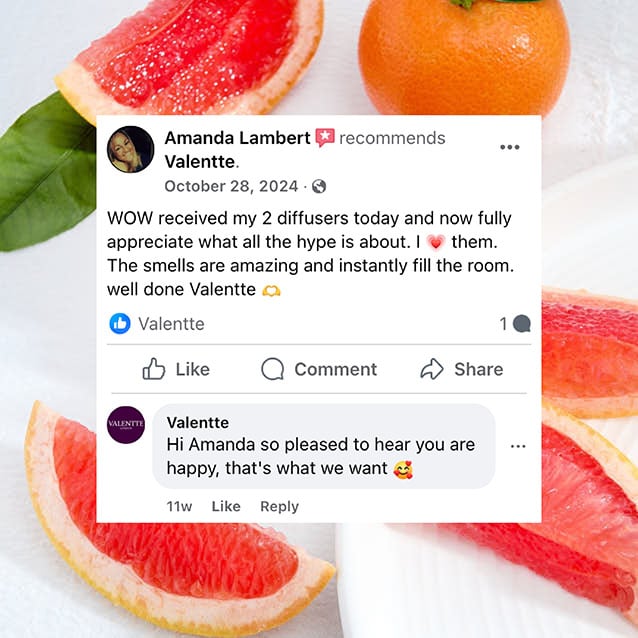The height and width of the screenshot is (638, 638).
Task: Click the October 28, 2024 timestamp
Action: coord(231,186)
